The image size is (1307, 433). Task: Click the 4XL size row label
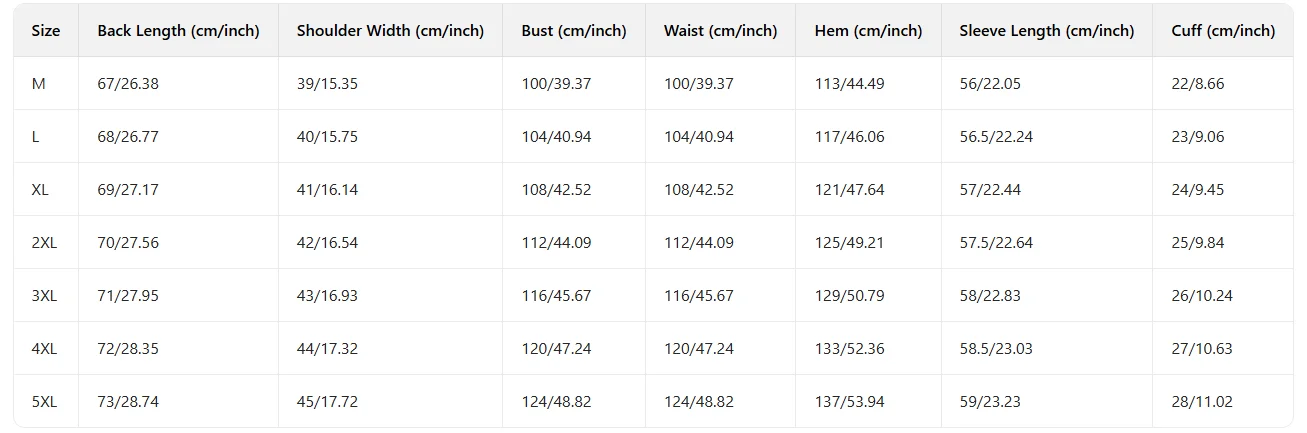(x=44, y=349)
